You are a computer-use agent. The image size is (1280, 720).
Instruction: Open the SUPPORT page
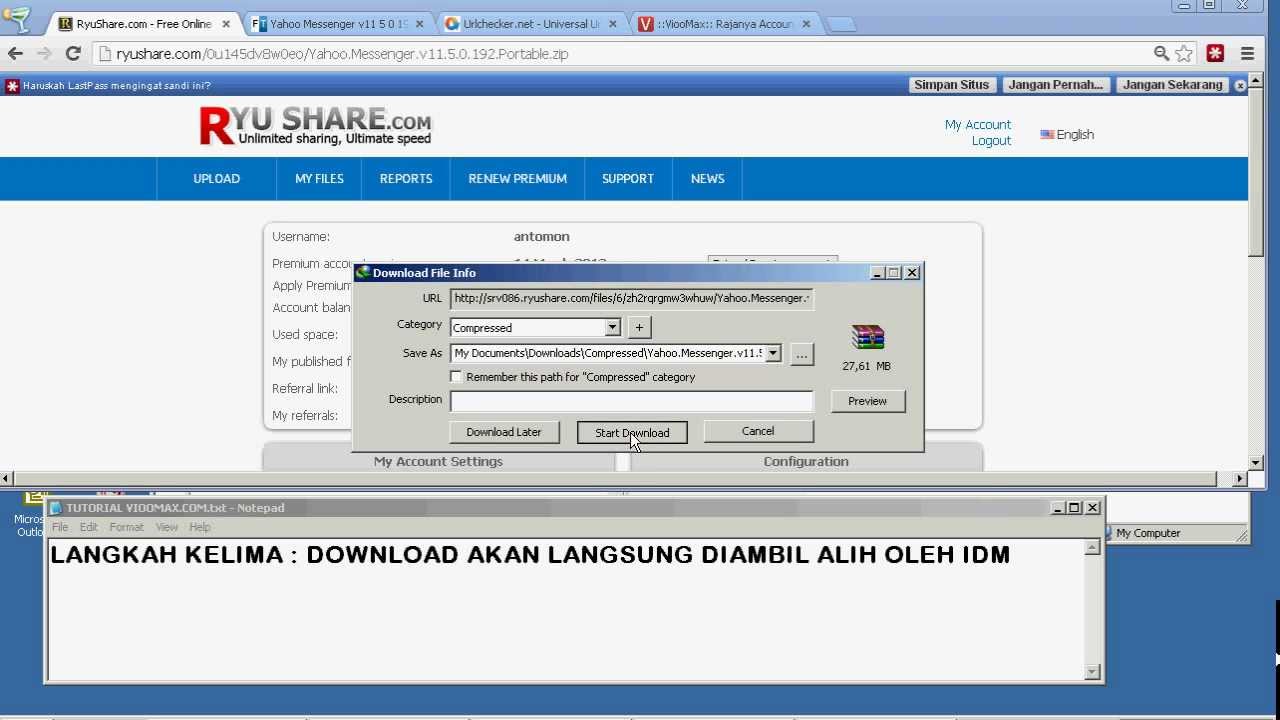[628, 179]
